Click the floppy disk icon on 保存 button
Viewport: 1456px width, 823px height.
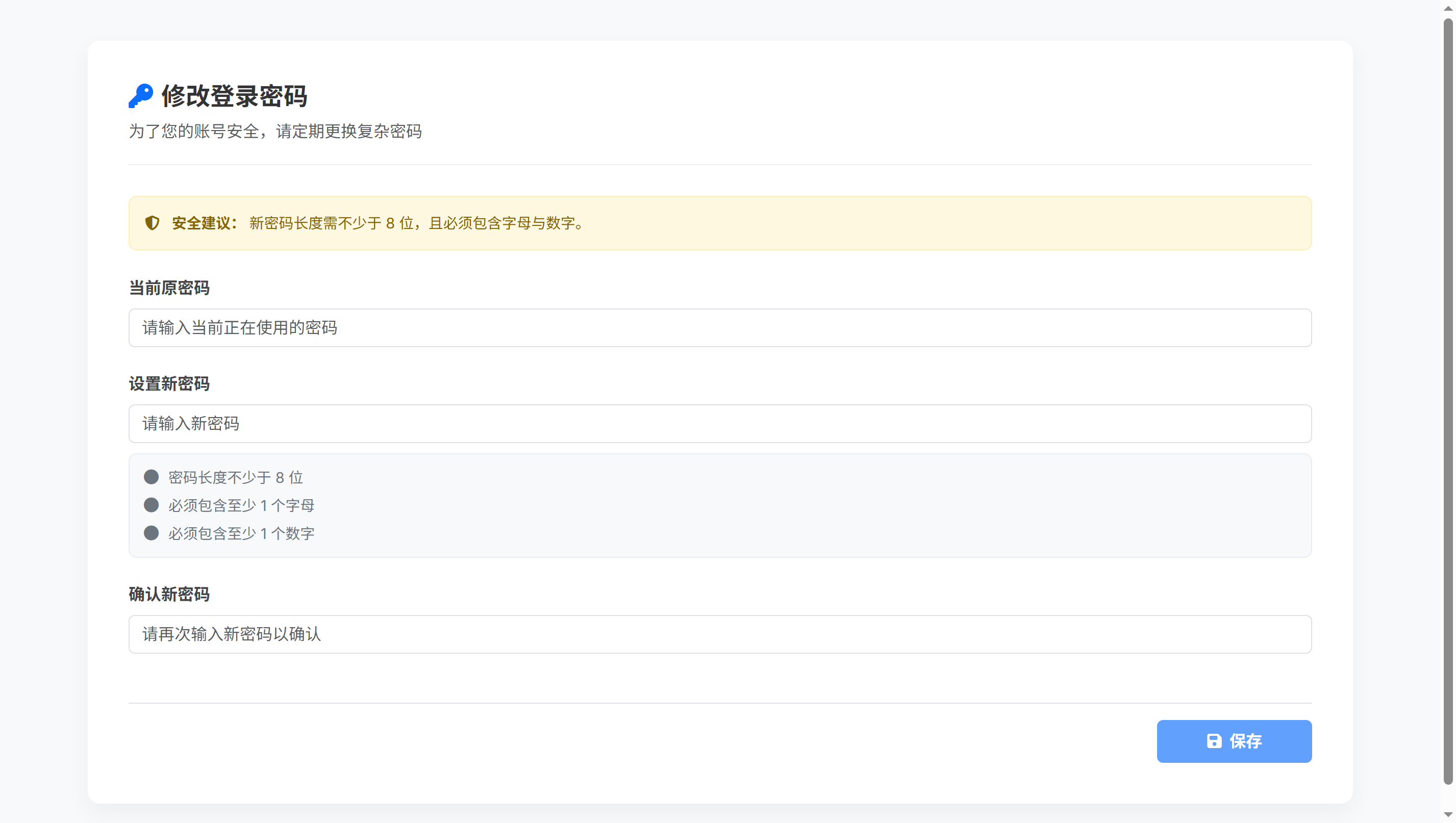[1214, 741]
